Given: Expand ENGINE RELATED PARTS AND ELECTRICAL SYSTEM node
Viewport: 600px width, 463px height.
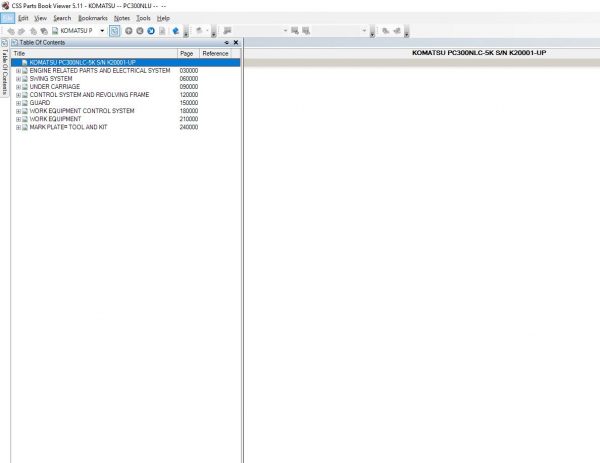Looking at the screenshot, I should [18, 71].
